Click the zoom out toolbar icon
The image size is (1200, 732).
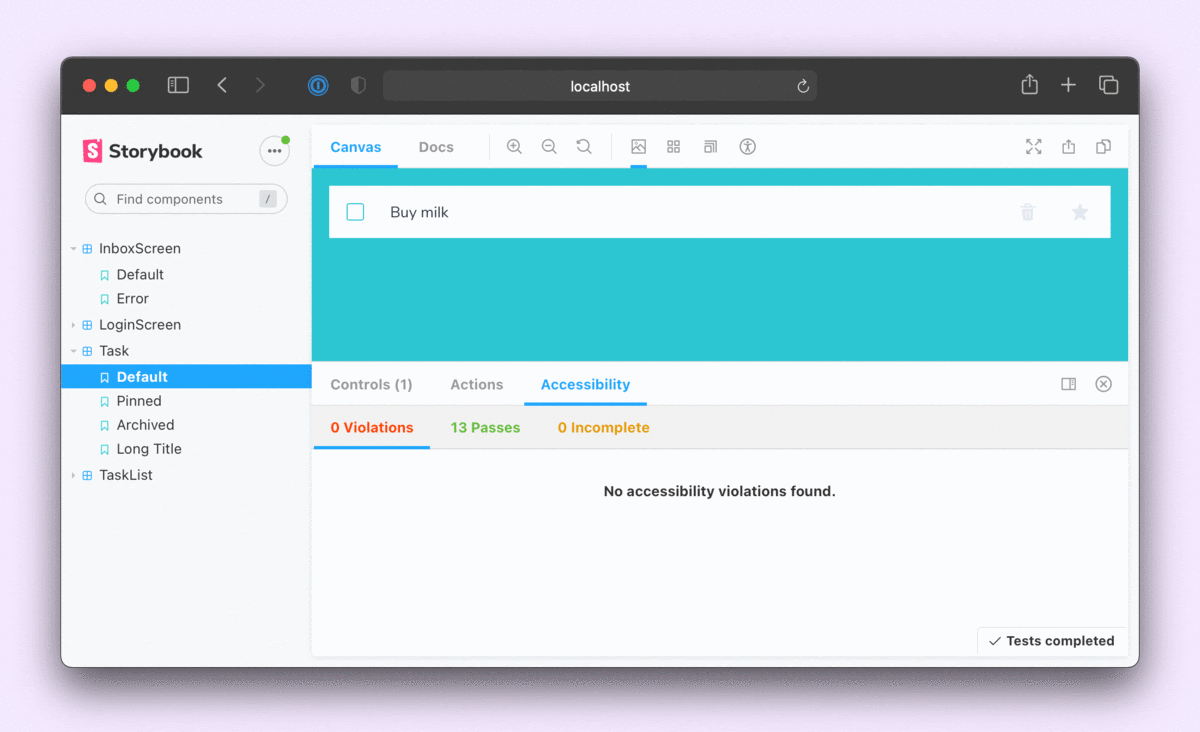[549, 147]
